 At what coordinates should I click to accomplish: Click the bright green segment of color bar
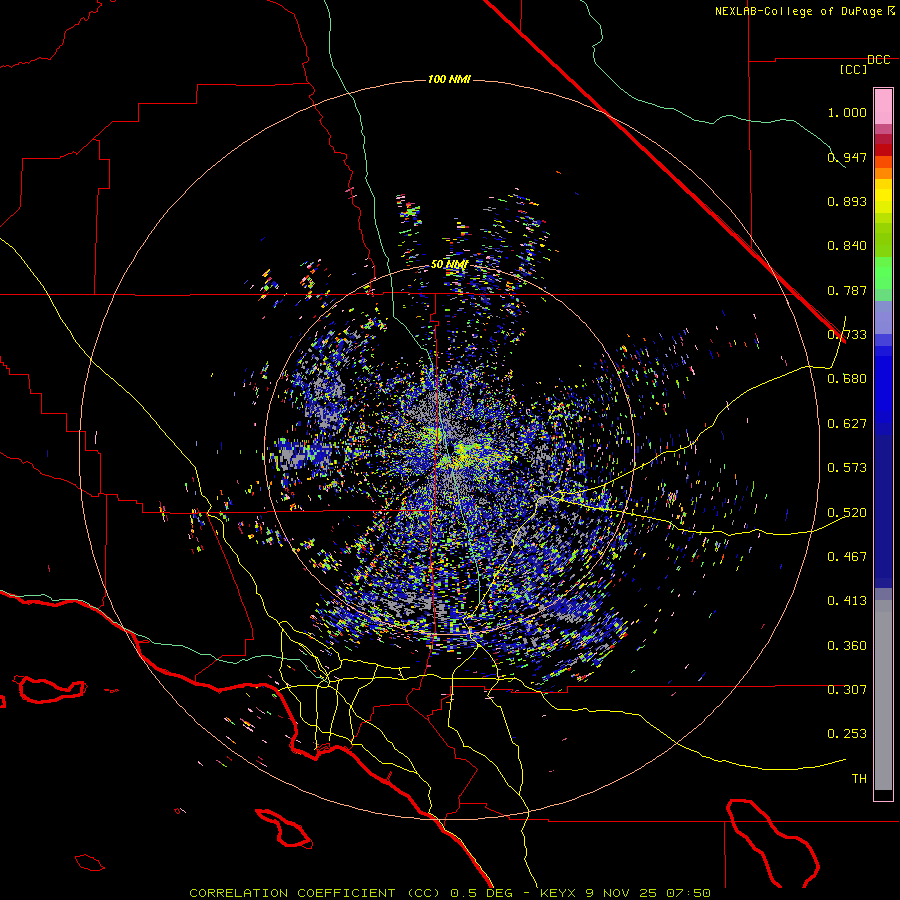click(883, 272)
